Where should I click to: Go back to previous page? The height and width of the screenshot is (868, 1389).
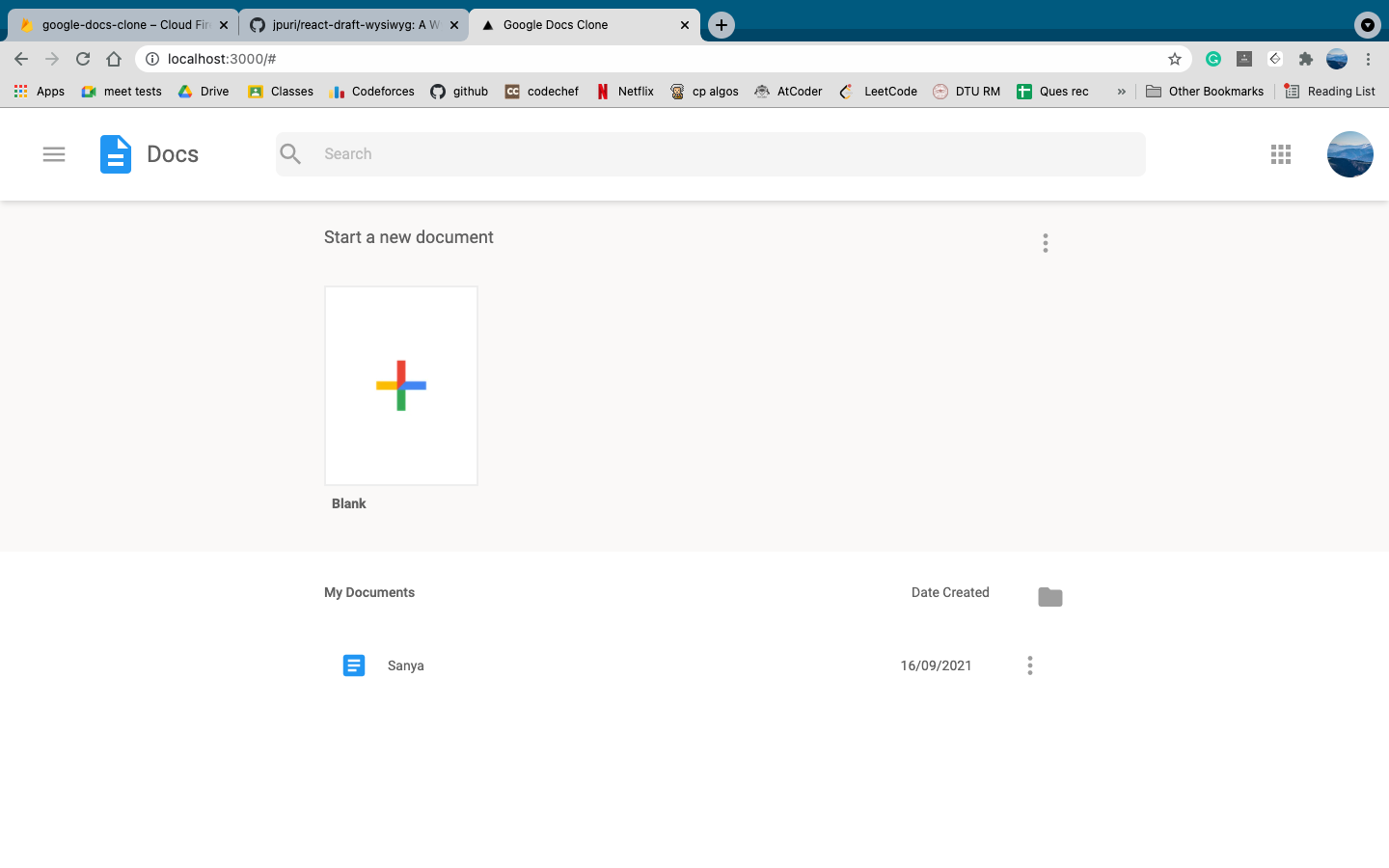[x=21, y=59]
